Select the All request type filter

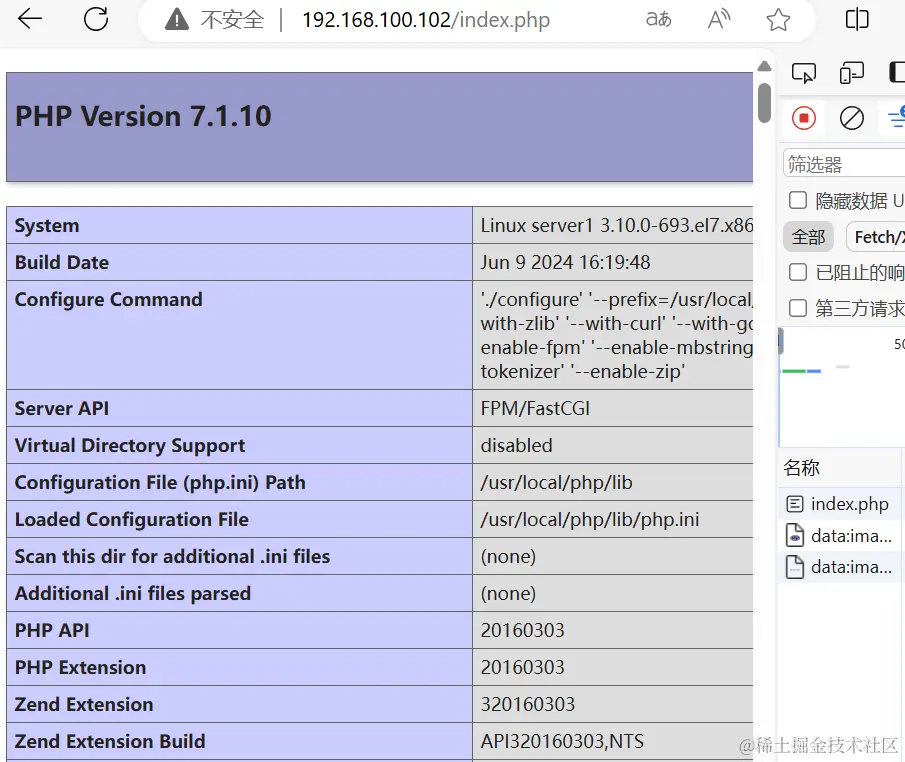click(x=808, y=237)
